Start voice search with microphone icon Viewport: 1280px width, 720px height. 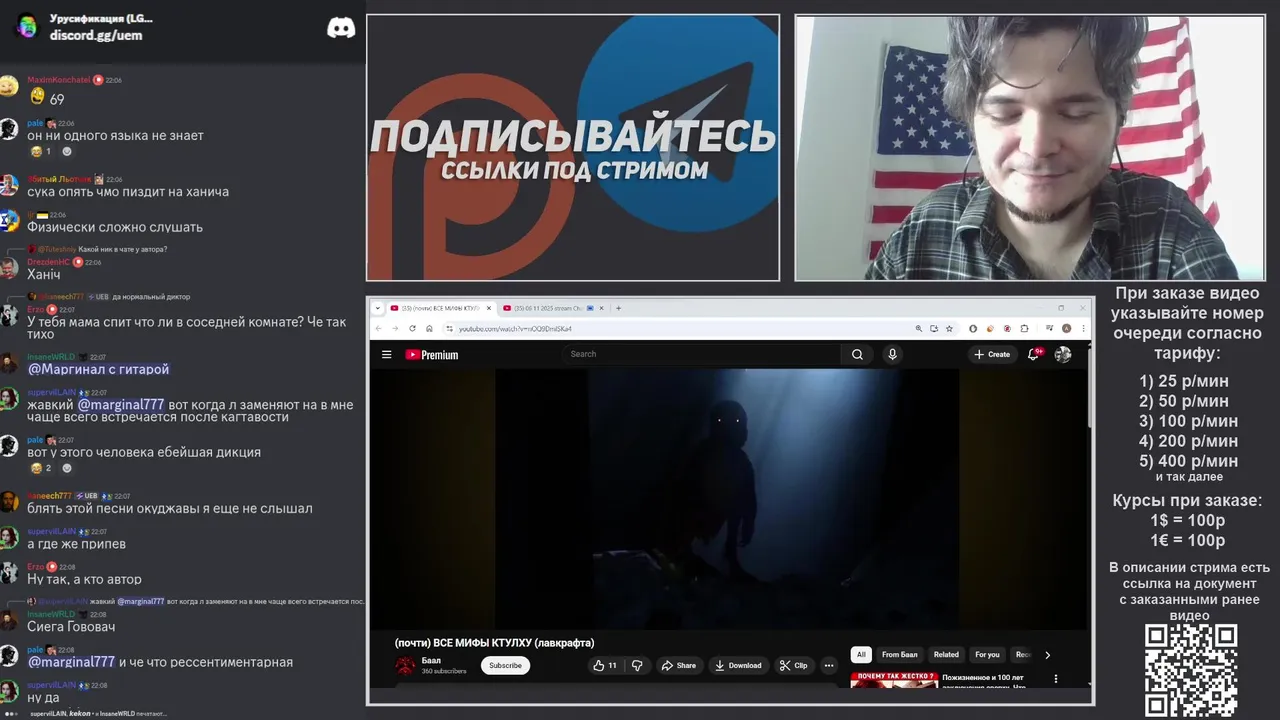click(x=892, y=354)
